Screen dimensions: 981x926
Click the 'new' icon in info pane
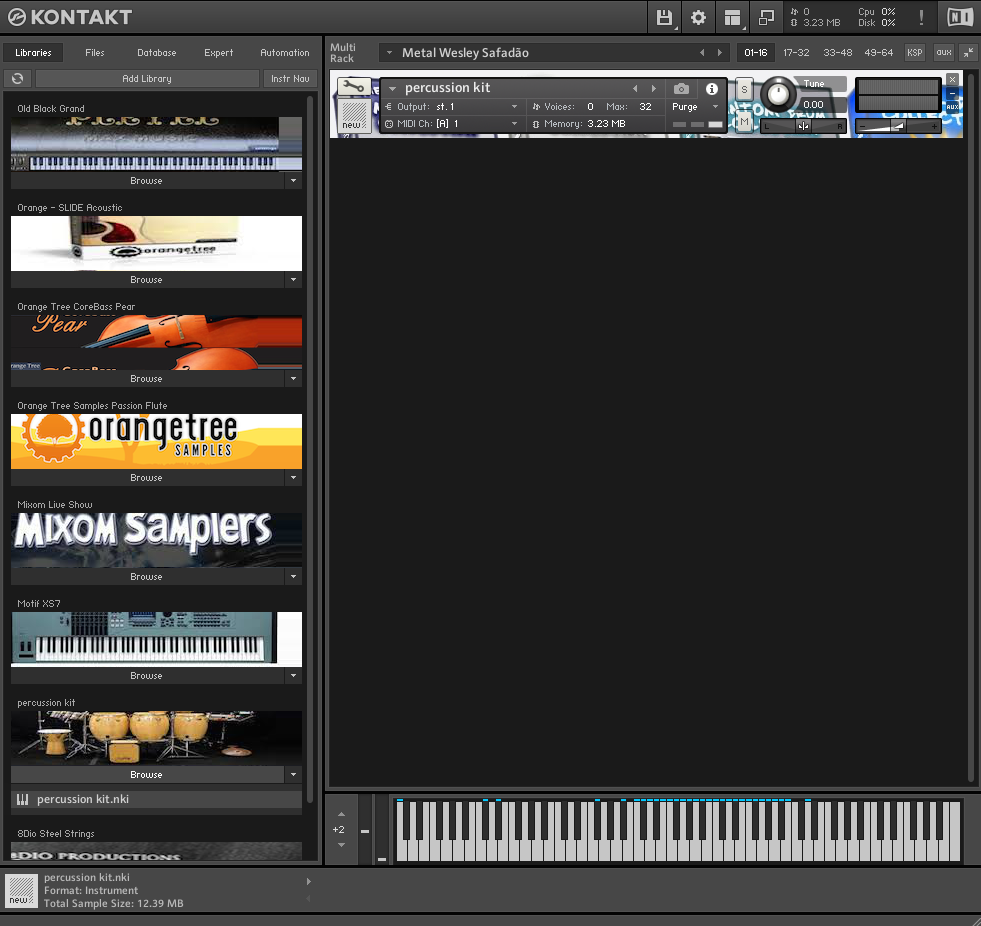21,890
